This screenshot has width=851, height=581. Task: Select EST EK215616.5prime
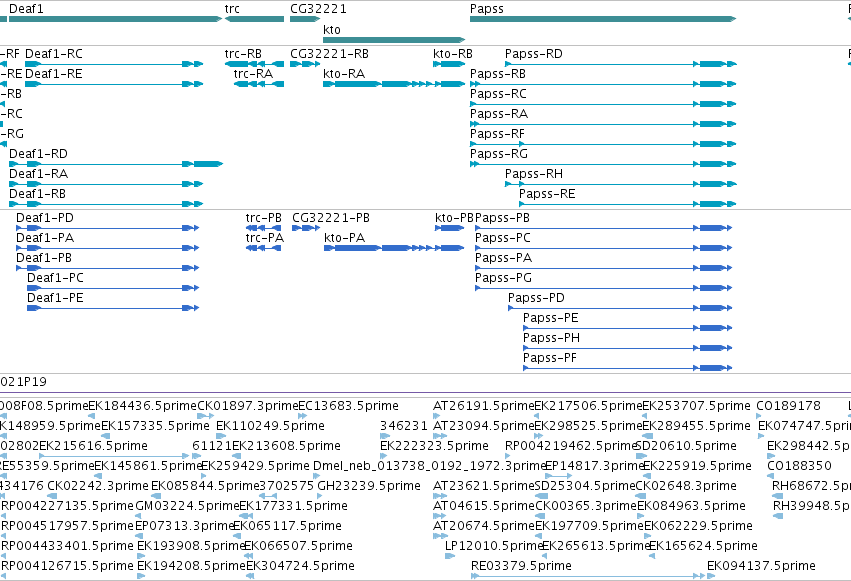point(93,446)
